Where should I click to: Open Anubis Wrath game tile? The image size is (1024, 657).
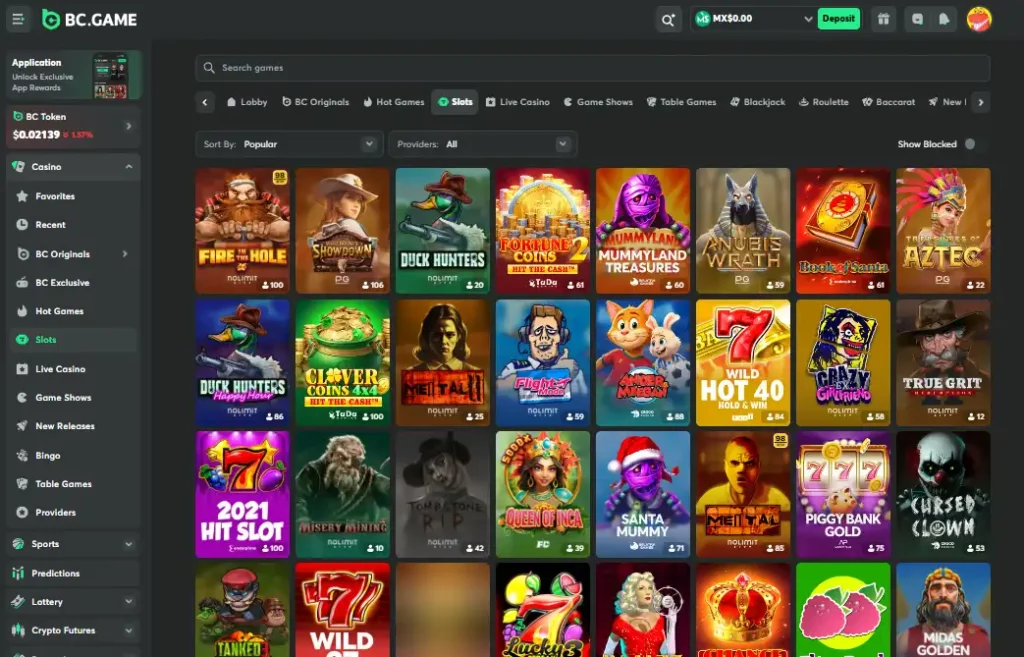tap(743, 231)
